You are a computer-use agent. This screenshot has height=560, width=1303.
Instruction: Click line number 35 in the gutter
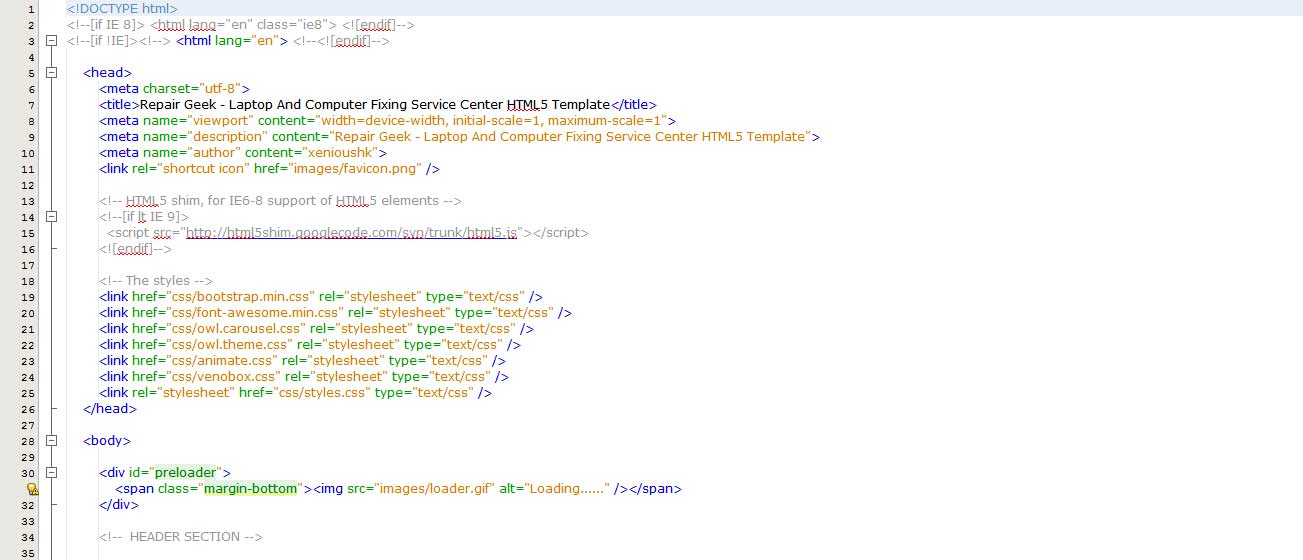click(x=28, y=553)
